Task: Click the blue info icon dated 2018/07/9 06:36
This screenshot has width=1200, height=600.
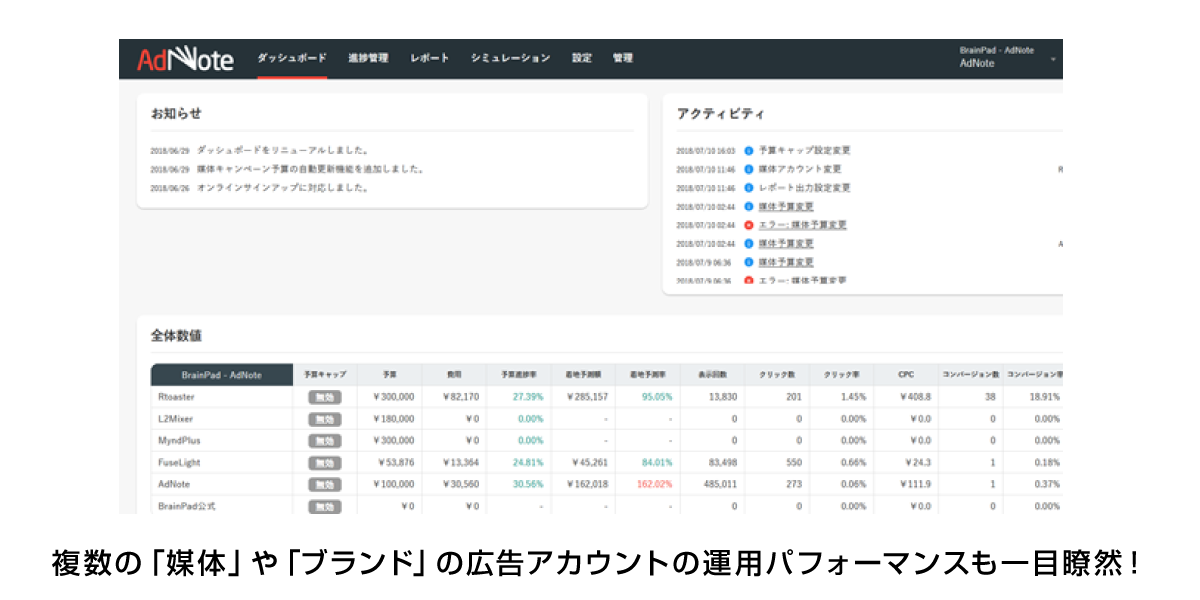Action: tap(748, 262)
